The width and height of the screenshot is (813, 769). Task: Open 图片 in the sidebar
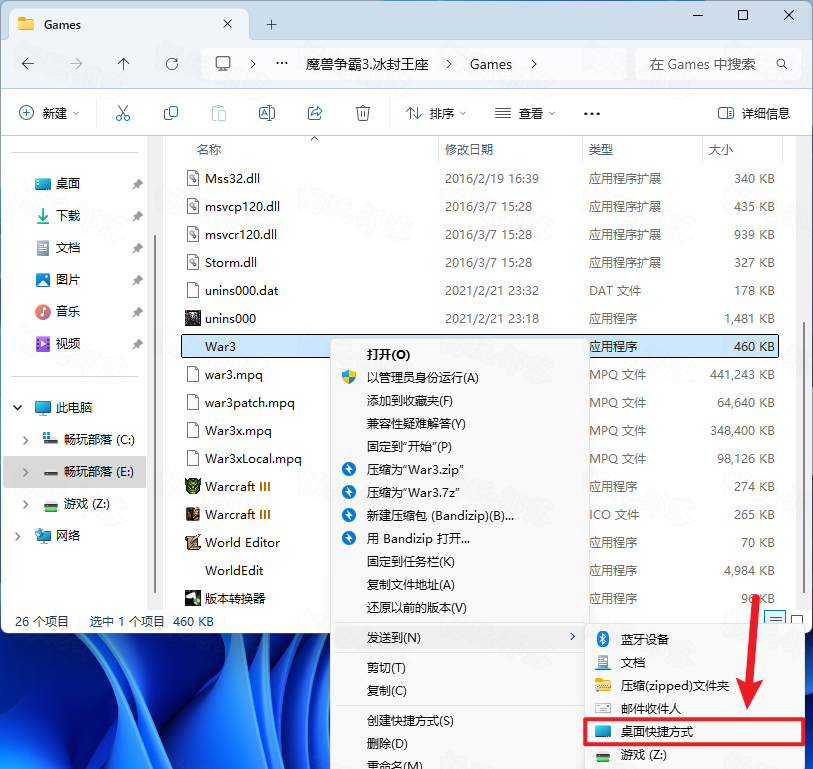[x=68, y=280]
